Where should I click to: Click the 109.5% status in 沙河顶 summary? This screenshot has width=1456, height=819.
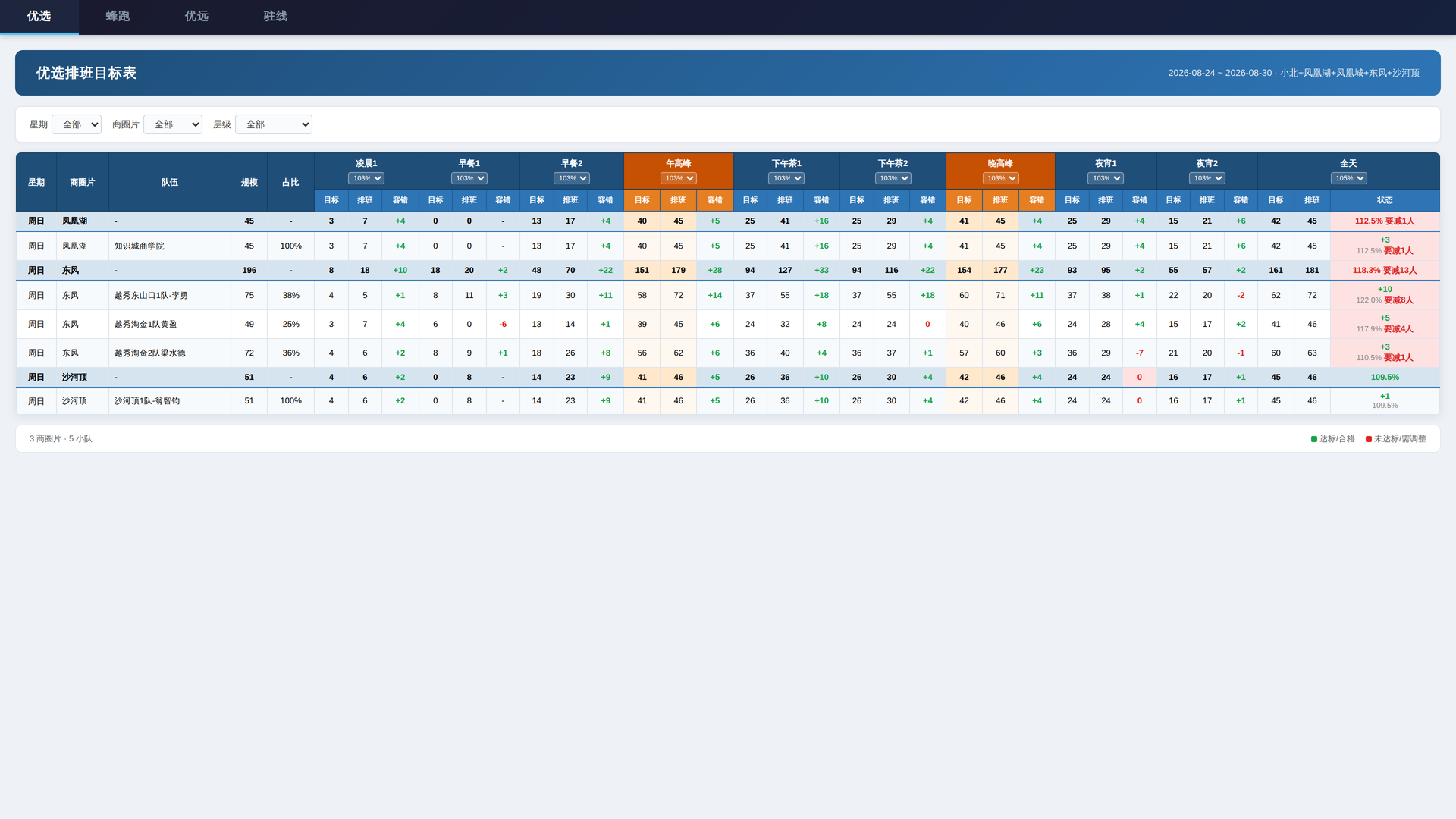tap(1385, 378)
